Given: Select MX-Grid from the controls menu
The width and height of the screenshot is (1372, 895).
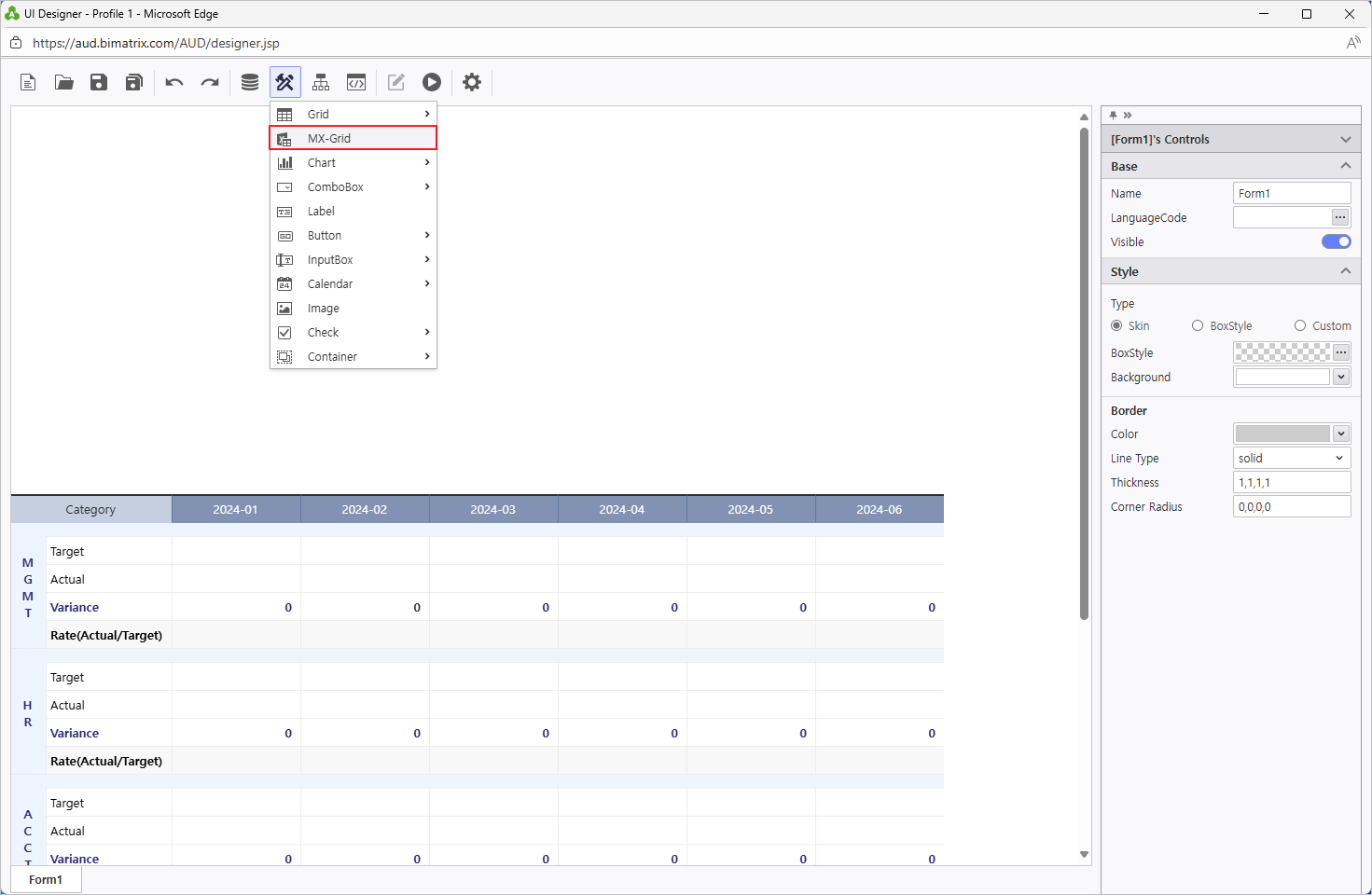Looking at the screenshot, I should 353,138.
